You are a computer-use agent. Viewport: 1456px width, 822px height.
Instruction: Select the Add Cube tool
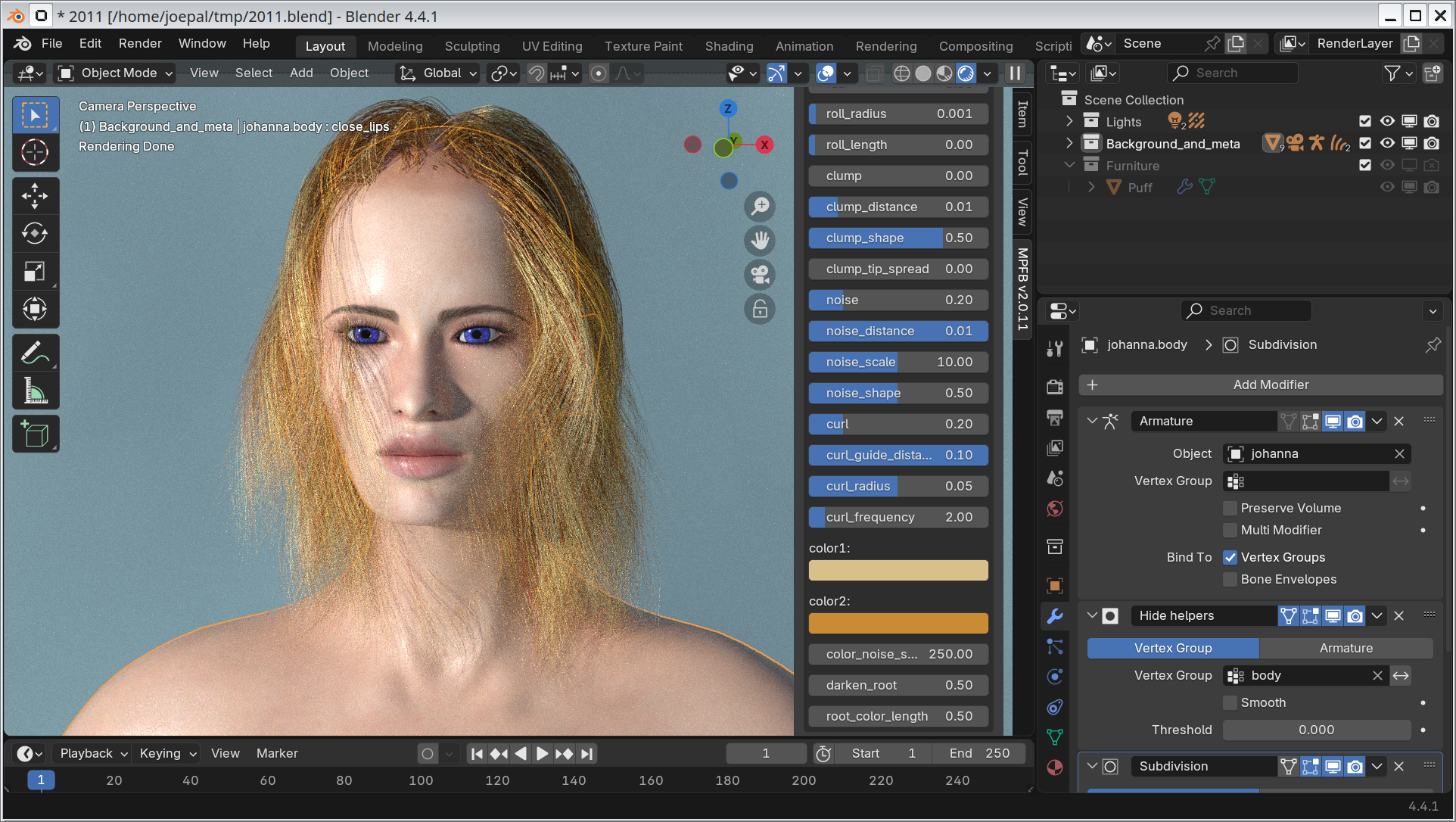35,434
